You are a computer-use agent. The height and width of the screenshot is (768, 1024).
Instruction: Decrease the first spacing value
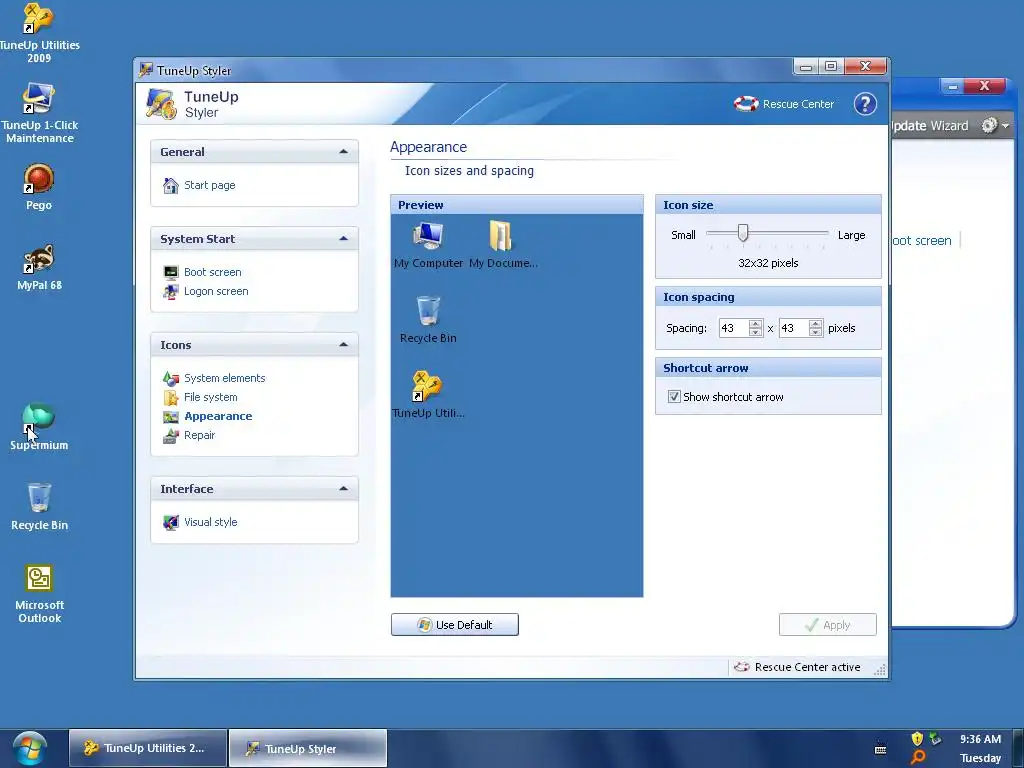click(756, 332)
